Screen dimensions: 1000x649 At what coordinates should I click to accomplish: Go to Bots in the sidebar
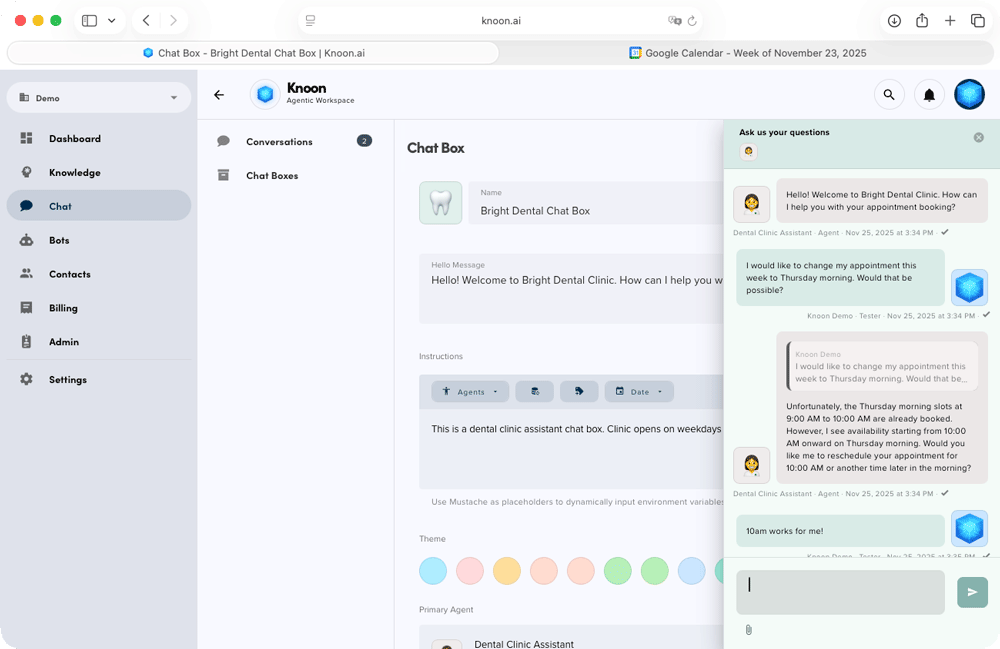click(59, 240)
